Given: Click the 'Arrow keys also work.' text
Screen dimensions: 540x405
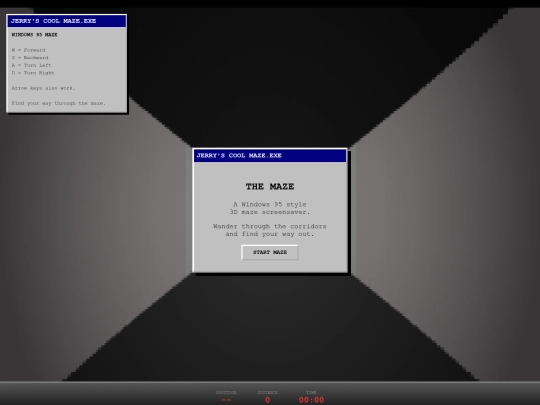Looking at the screenshot, I should click(43, 88).
